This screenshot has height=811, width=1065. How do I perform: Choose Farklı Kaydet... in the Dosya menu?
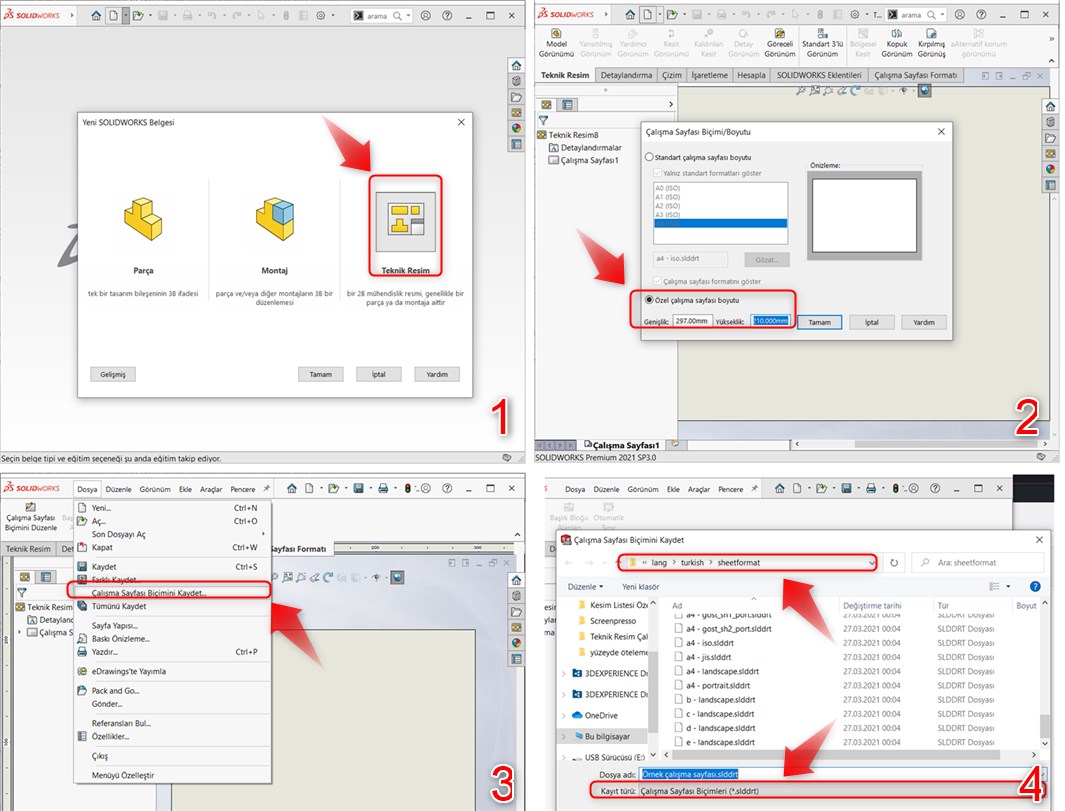click(x=172, y=580)
